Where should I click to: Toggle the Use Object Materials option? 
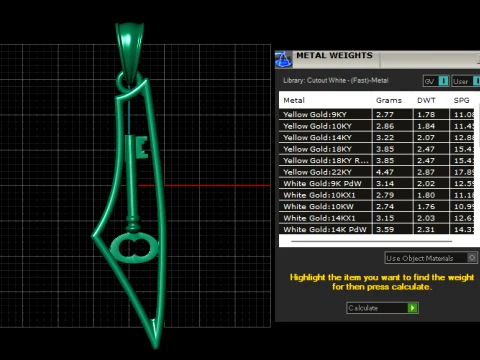431,258
